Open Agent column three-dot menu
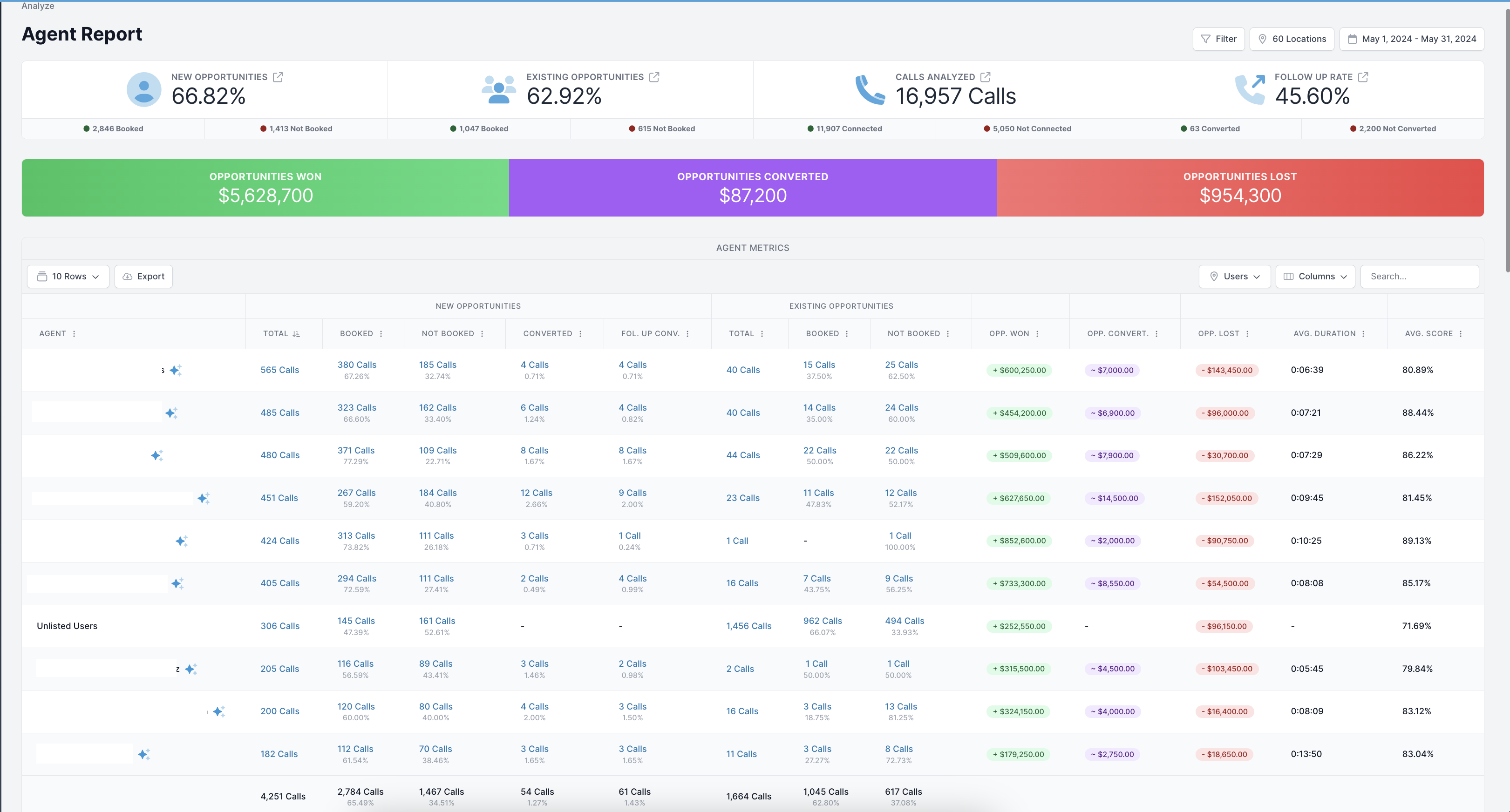 (74, 333)
